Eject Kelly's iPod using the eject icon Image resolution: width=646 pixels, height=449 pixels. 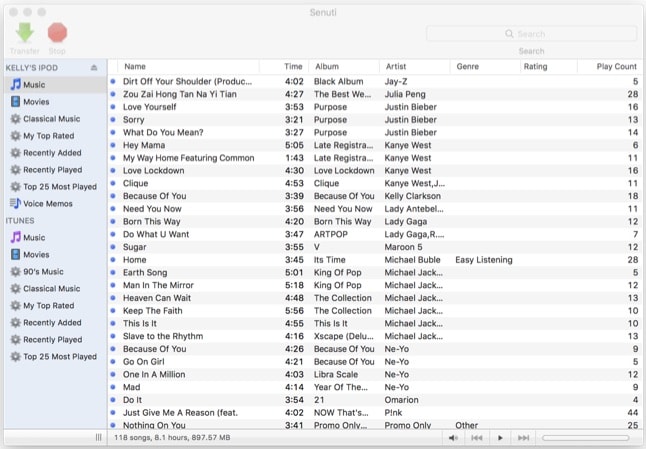(x=94, y=68)
